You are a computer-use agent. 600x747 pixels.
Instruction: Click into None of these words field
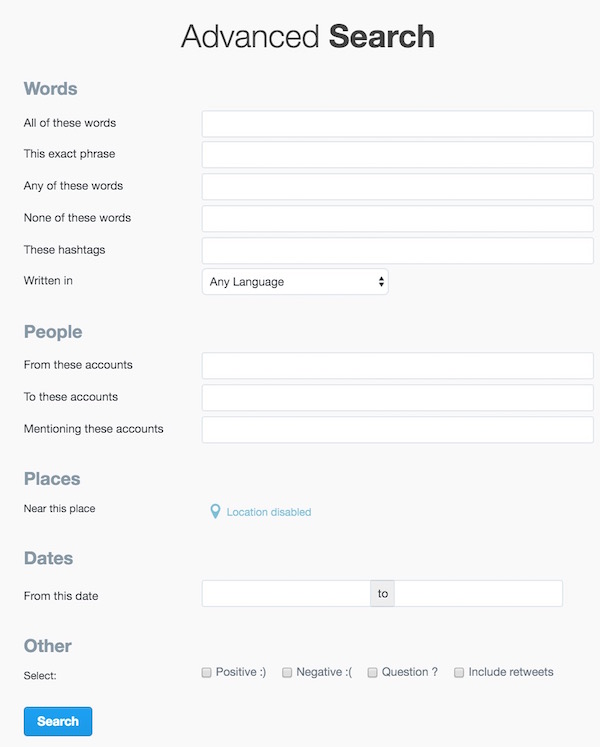(x=397, y=218)
